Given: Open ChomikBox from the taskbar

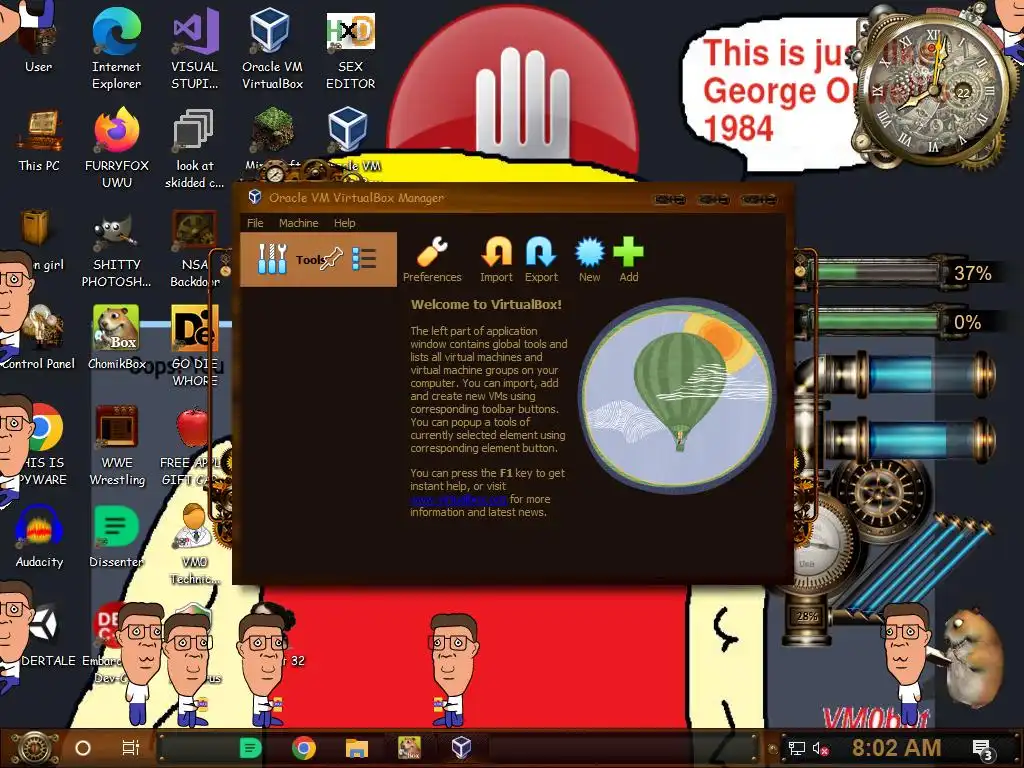Looking at the screenshot, I should point(409,747).
